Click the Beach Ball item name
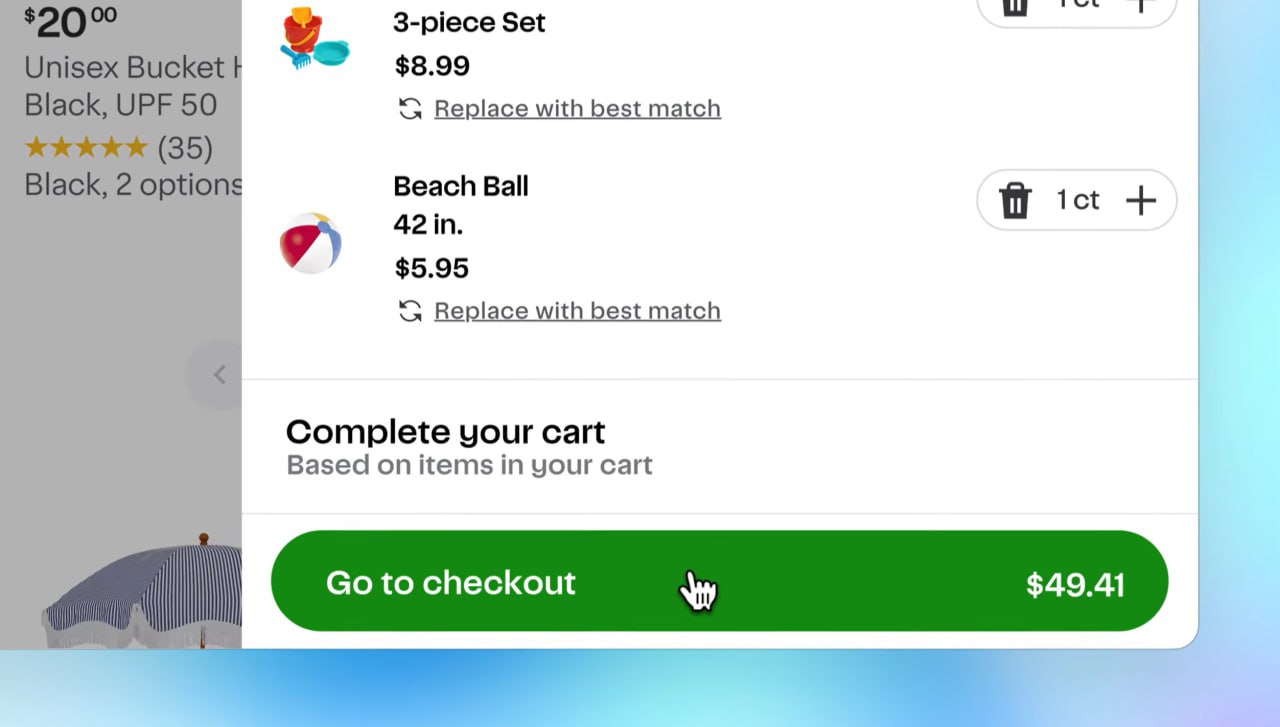1280x727 pixels. coord(460,187)
